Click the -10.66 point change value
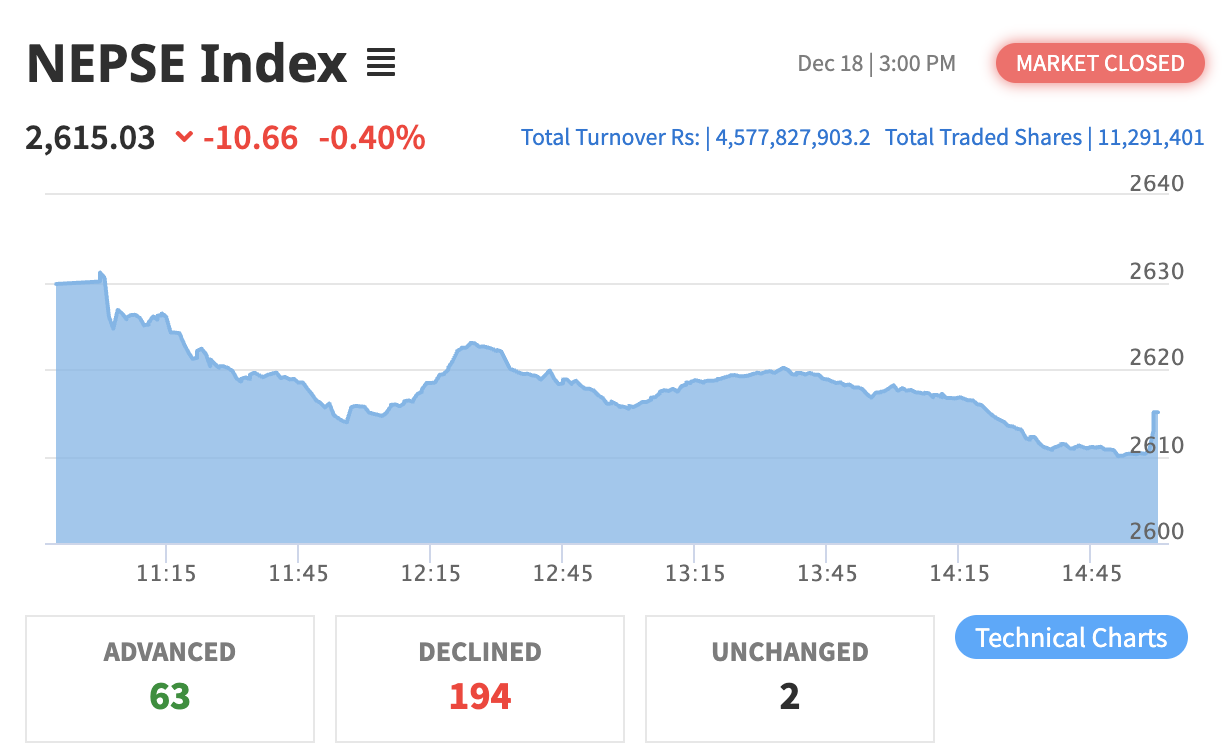 coord(250,137)
